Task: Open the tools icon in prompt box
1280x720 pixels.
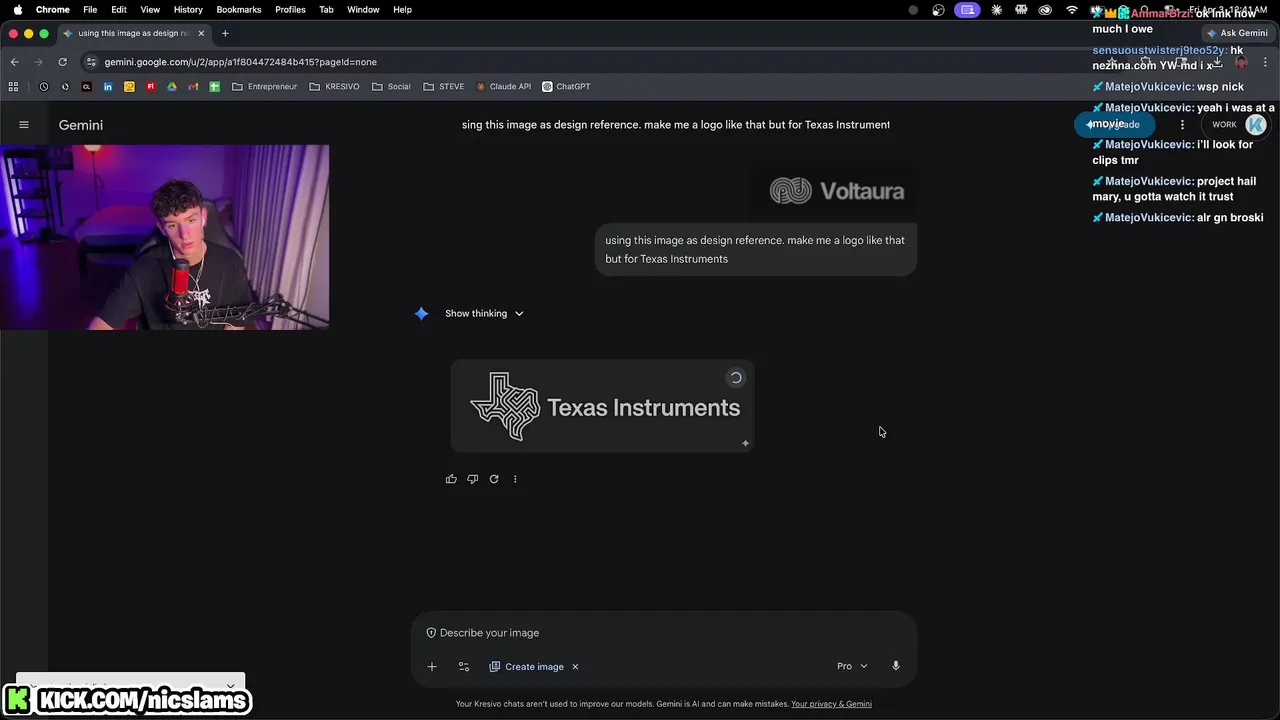Action: 464,666
